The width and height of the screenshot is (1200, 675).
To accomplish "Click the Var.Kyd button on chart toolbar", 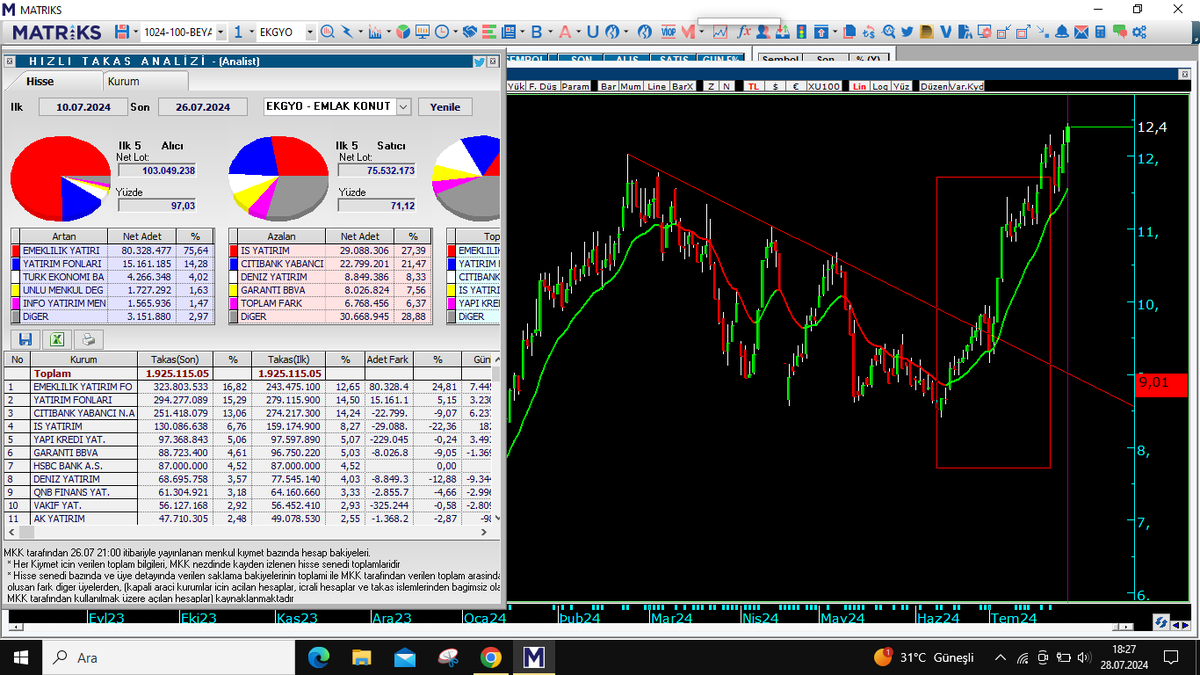I will [967, 87].
